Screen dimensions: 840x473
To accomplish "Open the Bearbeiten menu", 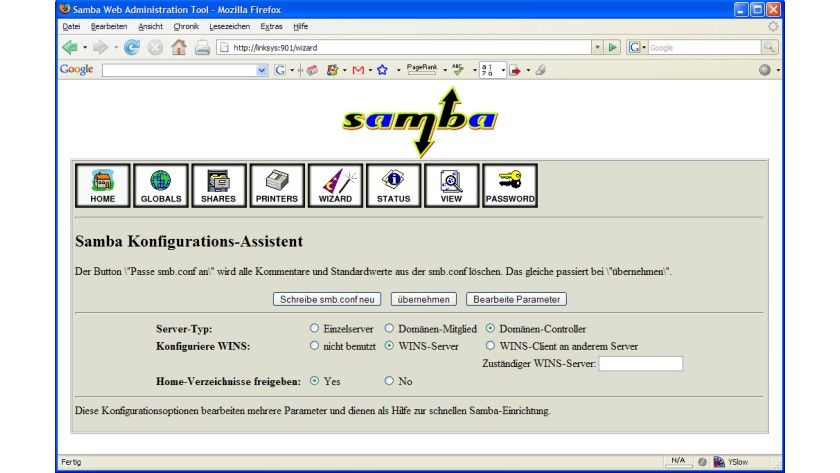I will 109,26.
